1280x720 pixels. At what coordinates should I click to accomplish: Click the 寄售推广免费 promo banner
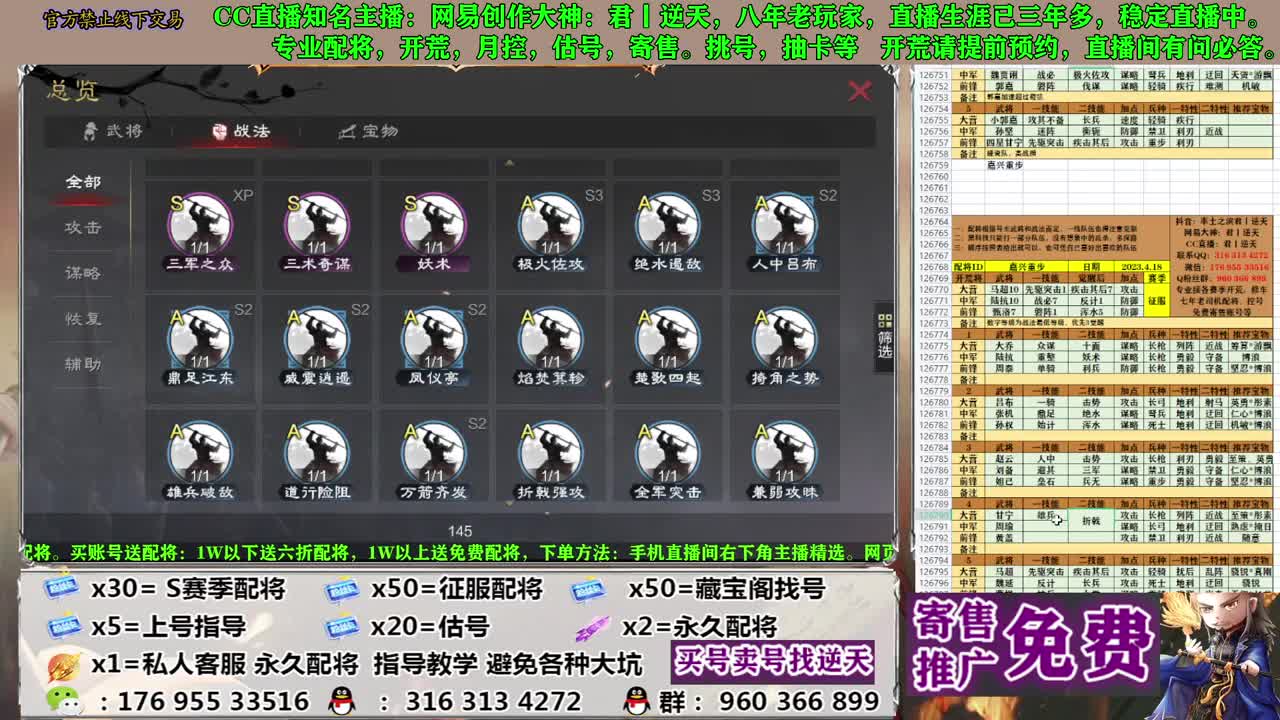[x=1032, y=645]
